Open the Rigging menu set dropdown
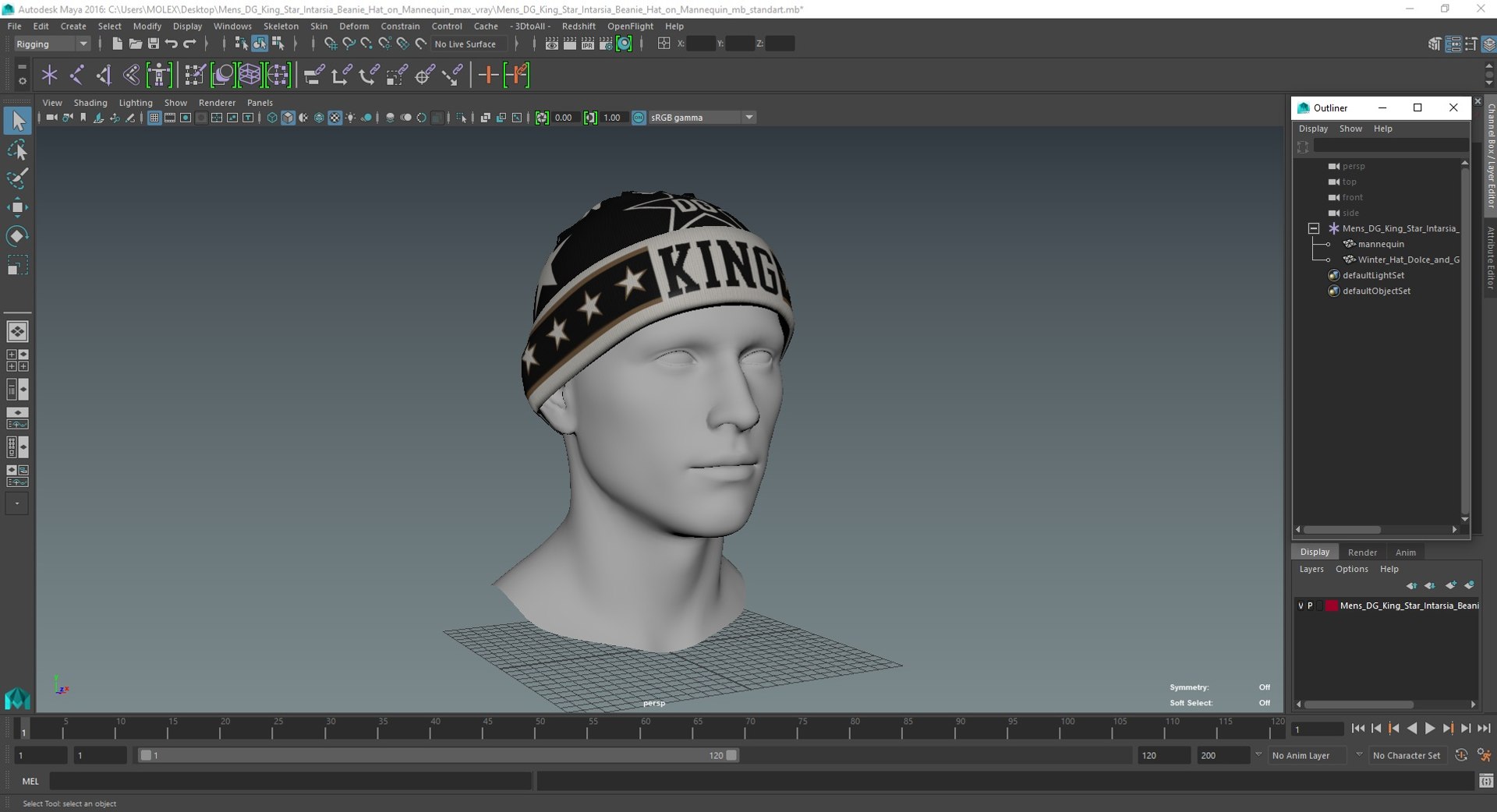 coord(51,44)
